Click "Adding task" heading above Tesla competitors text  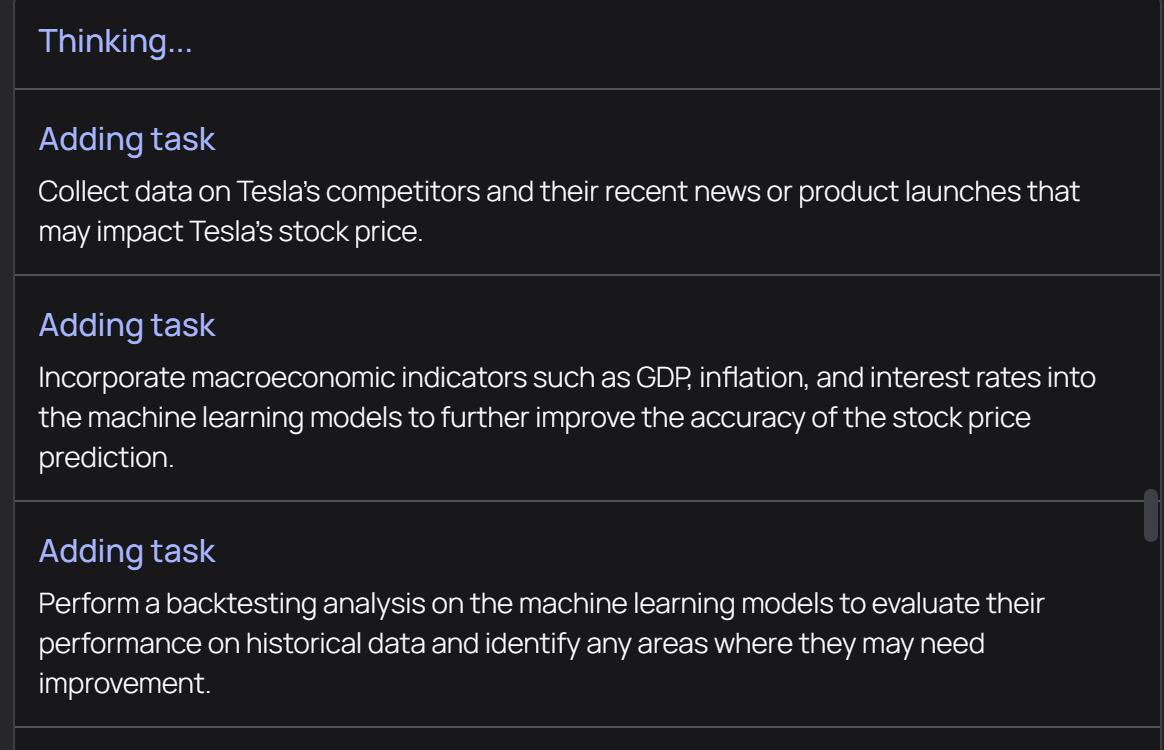(126, 139)
